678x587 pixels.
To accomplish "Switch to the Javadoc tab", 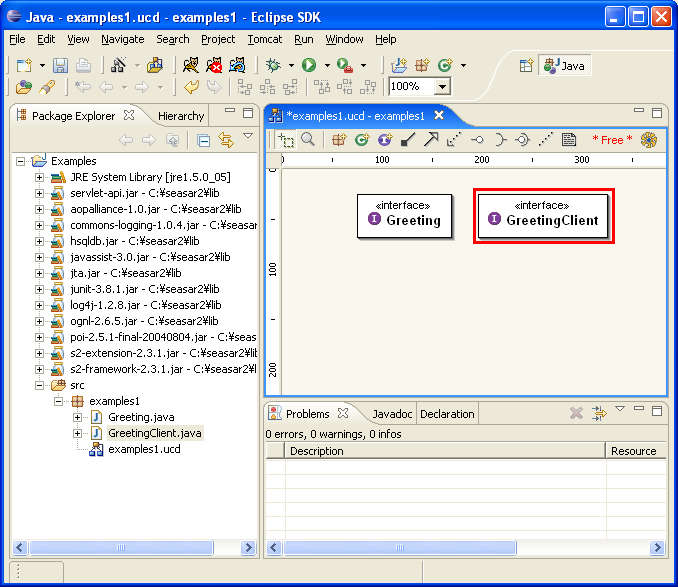I will tap(391, 414).
